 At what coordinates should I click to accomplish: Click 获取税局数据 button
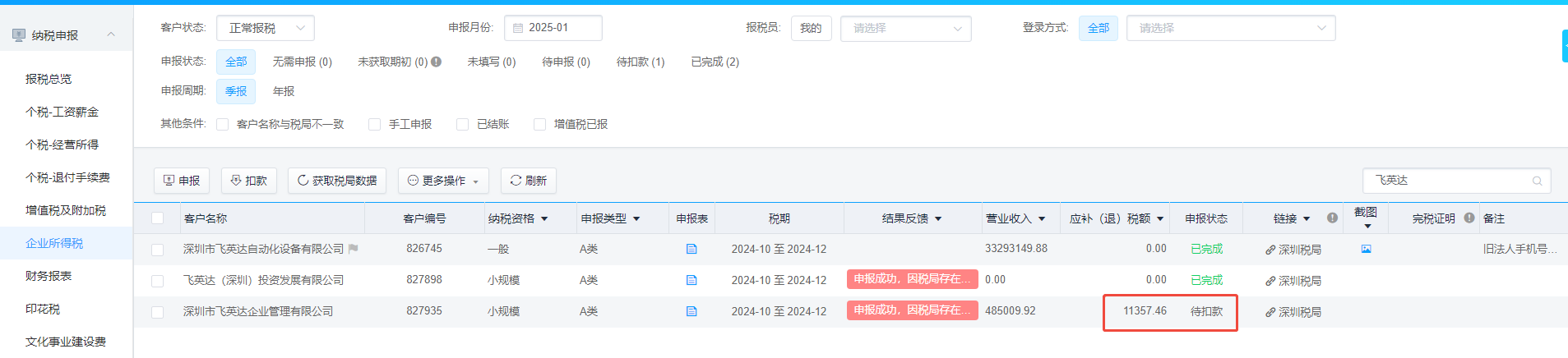click(x=337, y=181)
